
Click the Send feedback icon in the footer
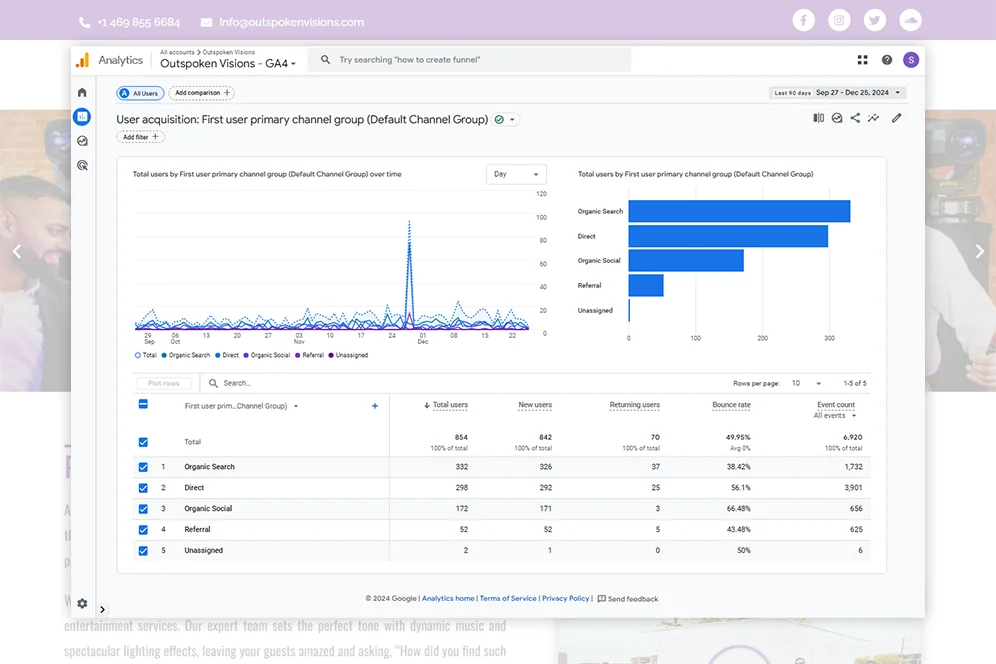tap(602, 599)
